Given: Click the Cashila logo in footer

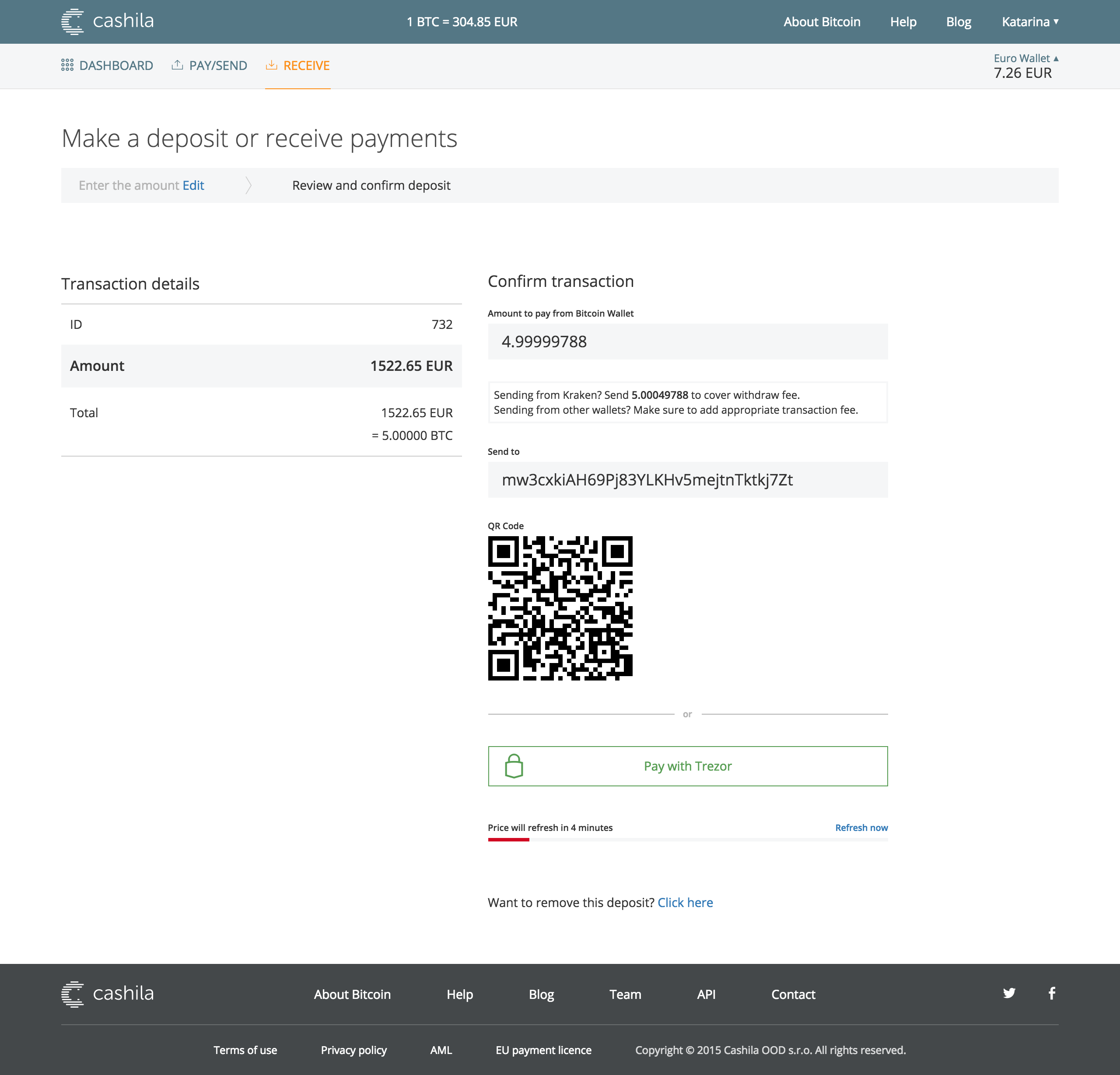Looking at the screenshot, I should tap(108, 994).
